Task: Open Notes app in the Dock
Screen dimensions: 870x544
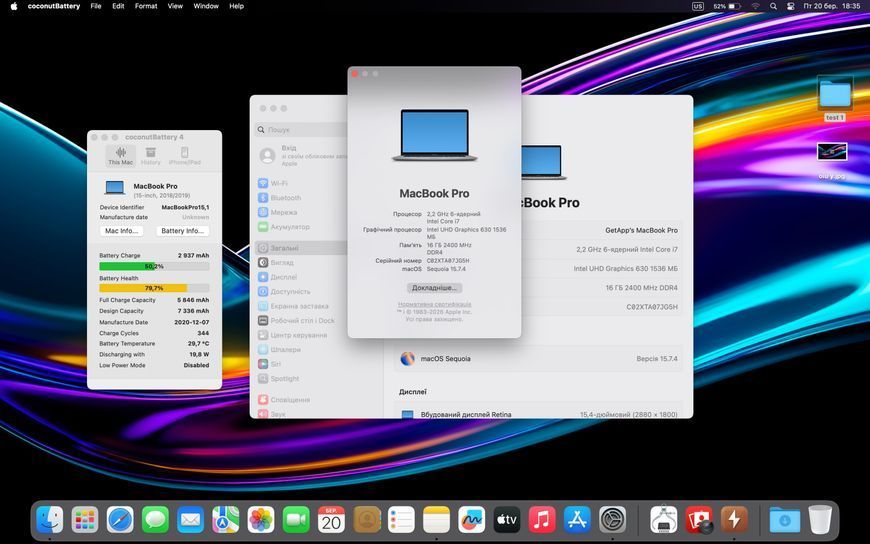Action: point(437,520)
